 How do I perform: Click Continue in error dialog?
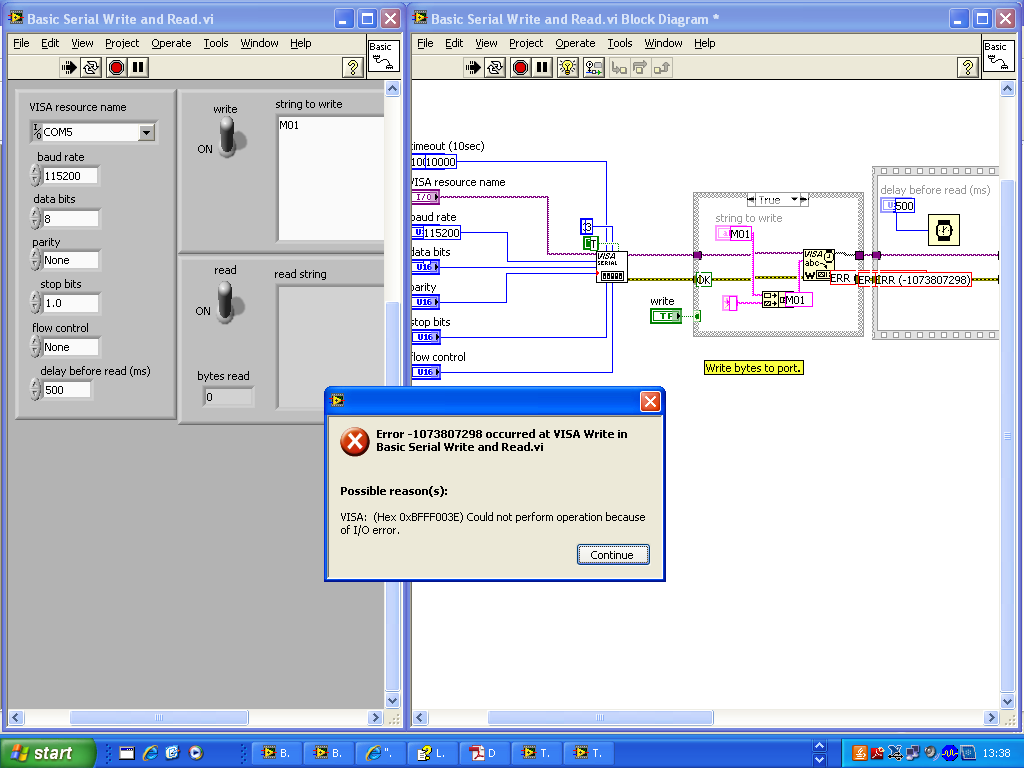pos(613,554)
